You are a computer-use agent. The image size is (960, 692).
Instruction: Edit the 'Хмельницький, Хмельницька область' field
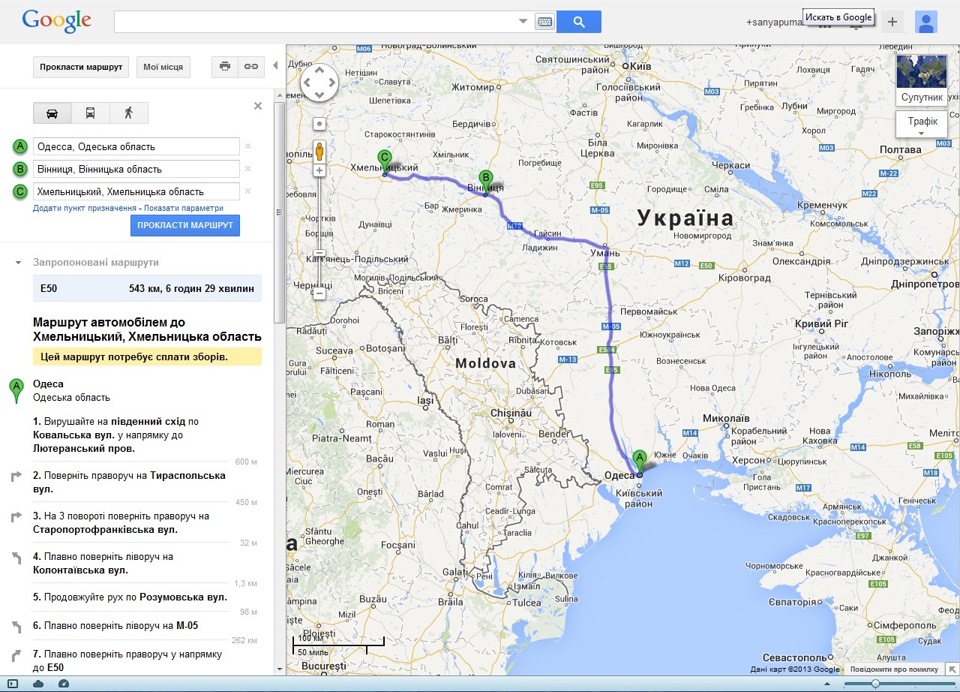pos(136,192)
